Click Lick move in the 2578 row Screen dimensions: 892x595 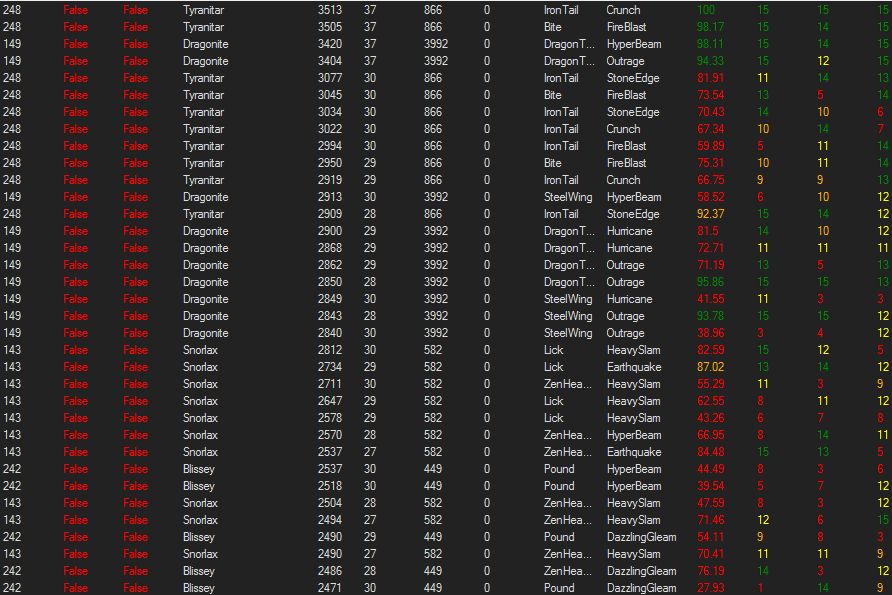[553, 418]
